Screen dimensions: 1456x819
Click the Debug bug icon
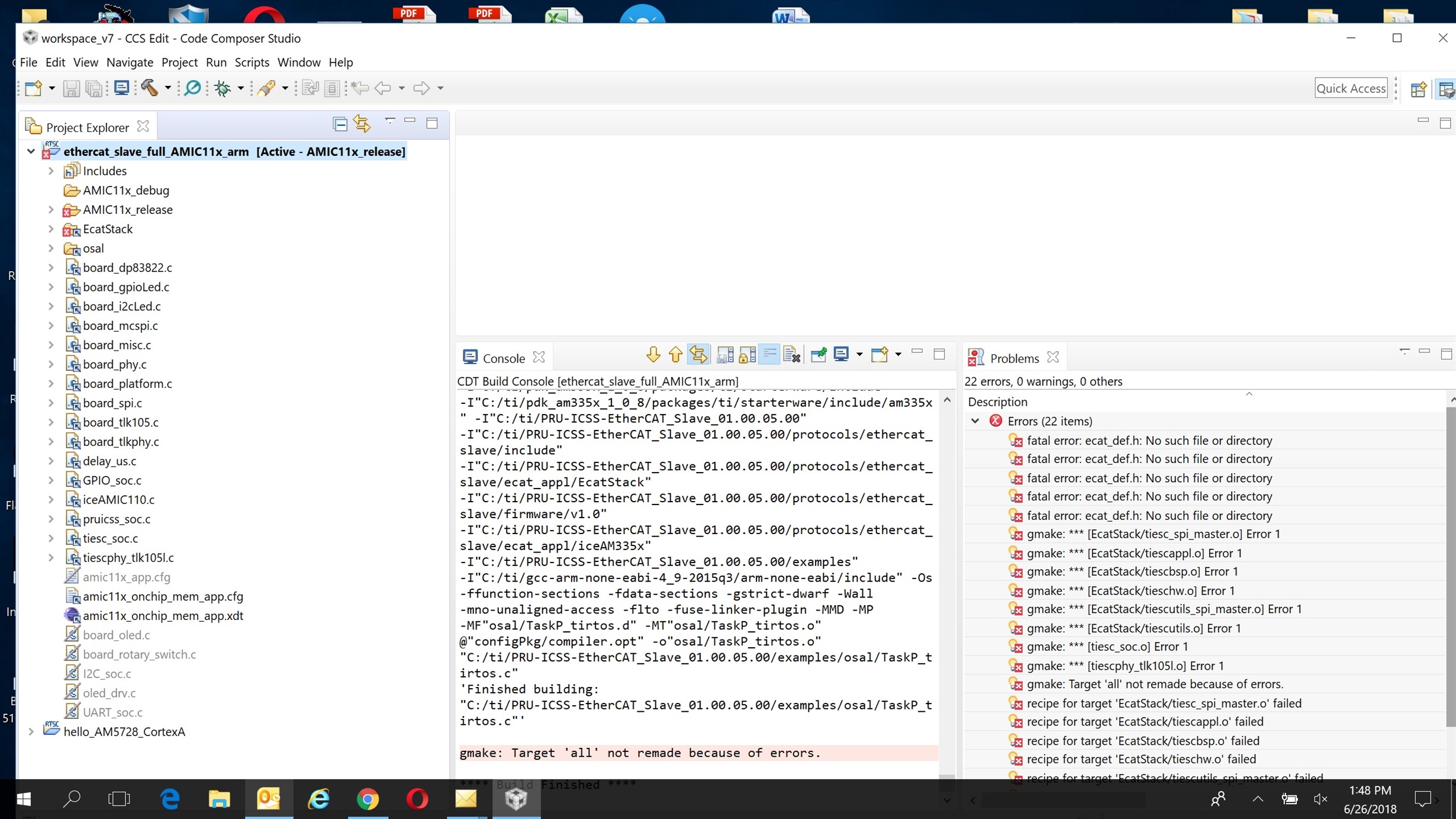(x=223, y=88)
